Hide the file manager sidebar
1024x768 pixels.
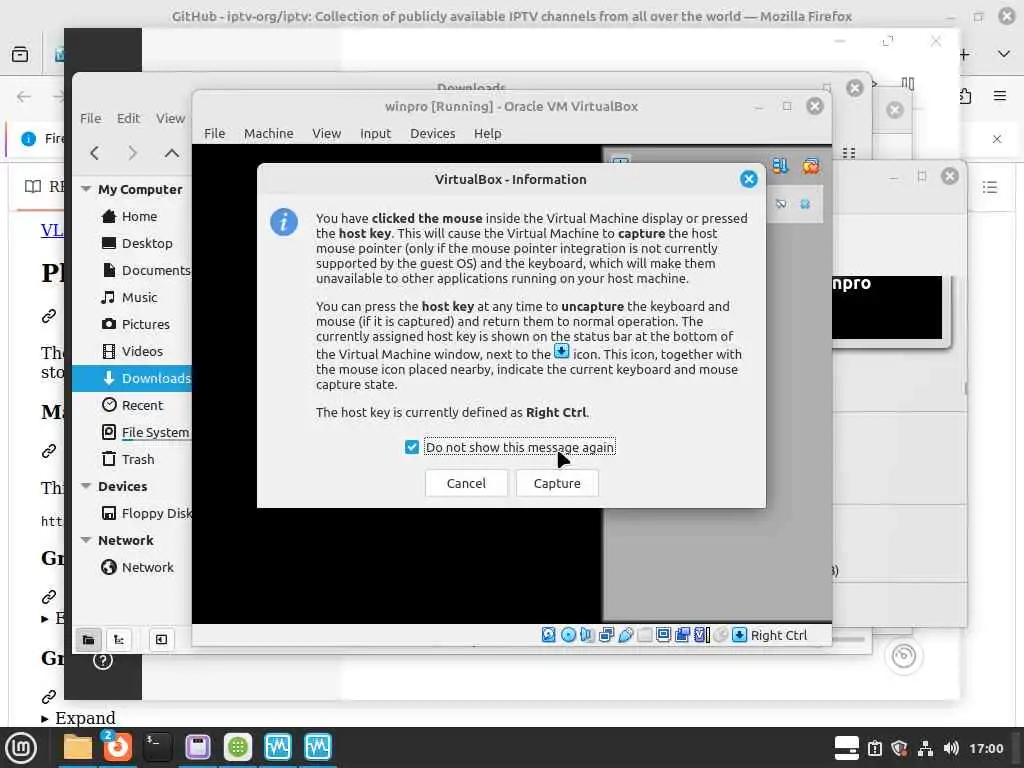[161, 639]
